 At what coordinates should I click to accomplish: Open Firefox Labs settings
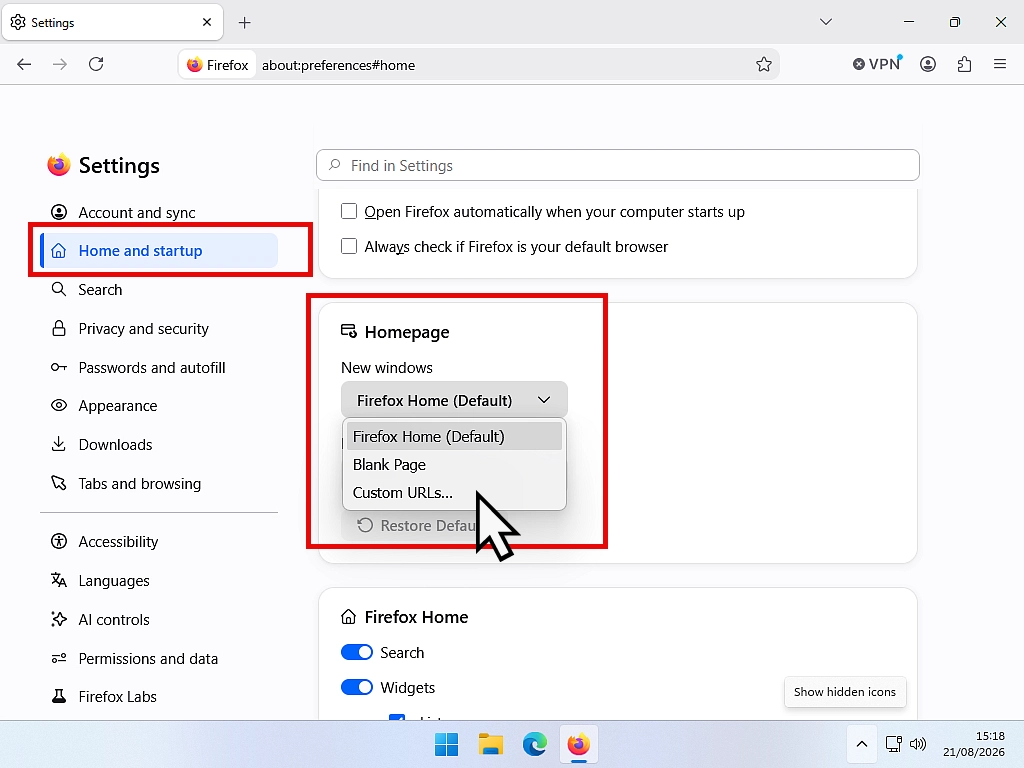coord(159,697)
